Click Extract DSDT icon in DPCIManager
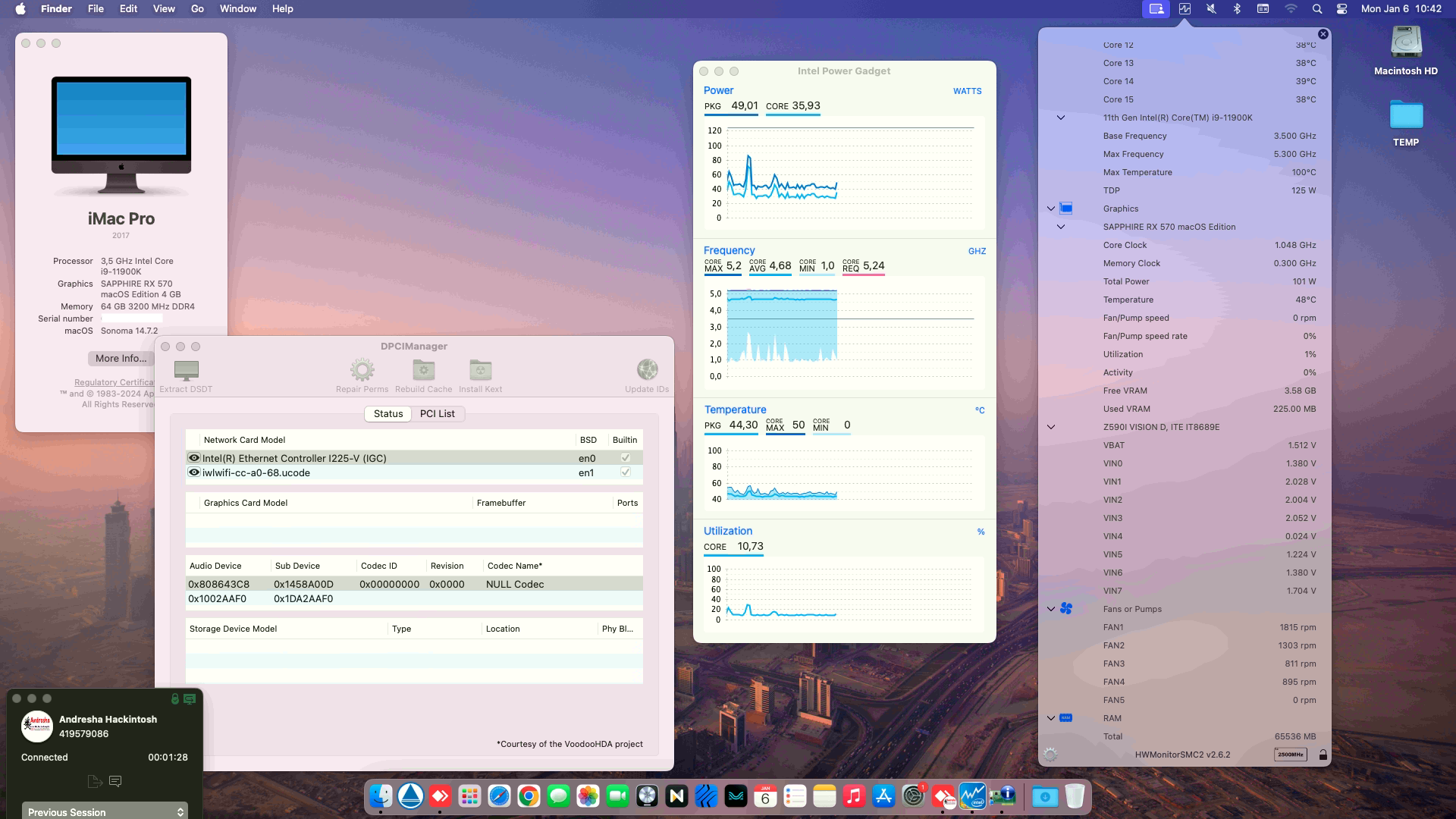 (x=186, y=370)
